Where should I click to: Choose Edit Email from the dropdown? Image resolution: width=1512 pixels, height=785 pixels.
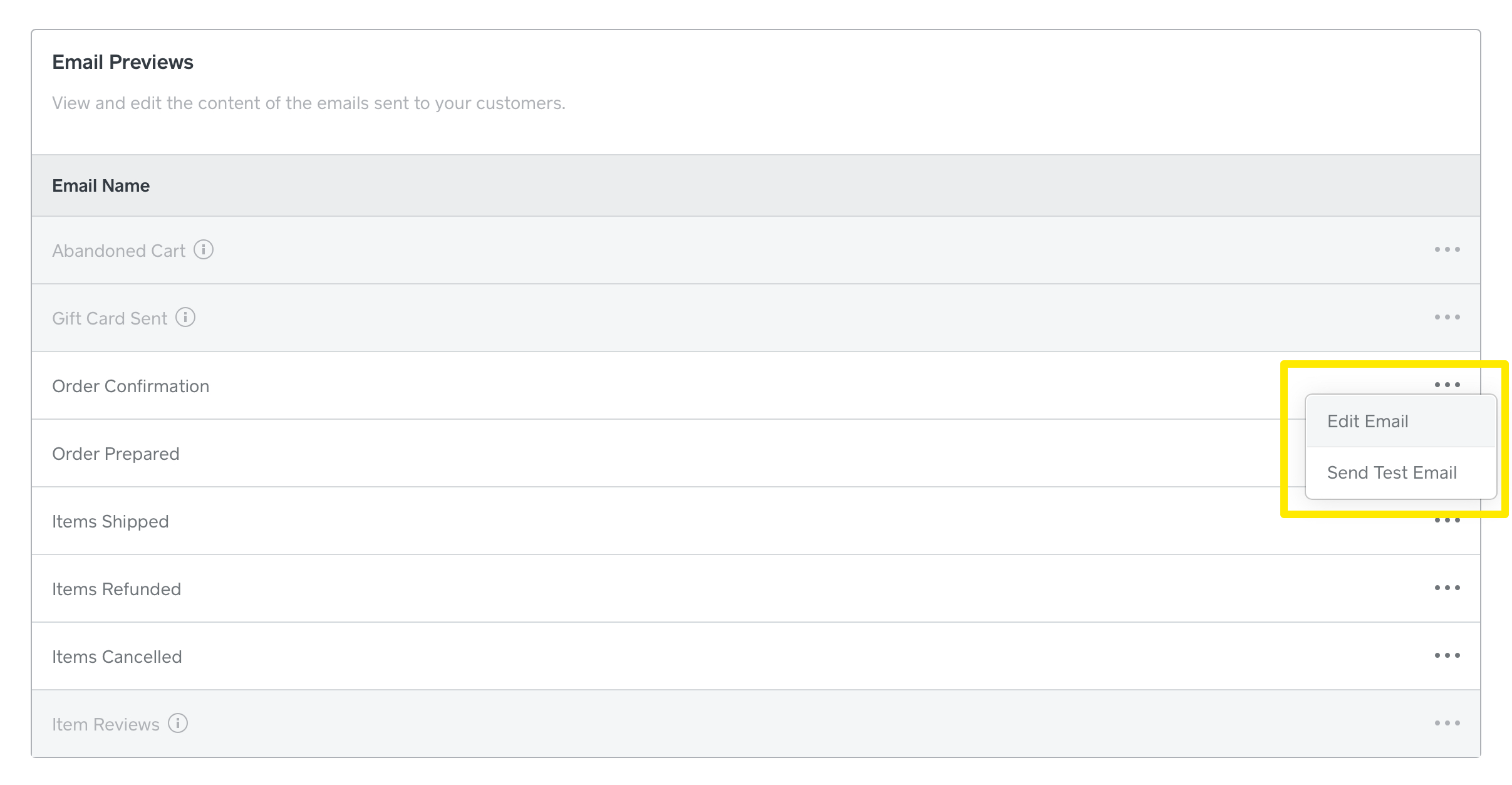[x=1401, y=421]
